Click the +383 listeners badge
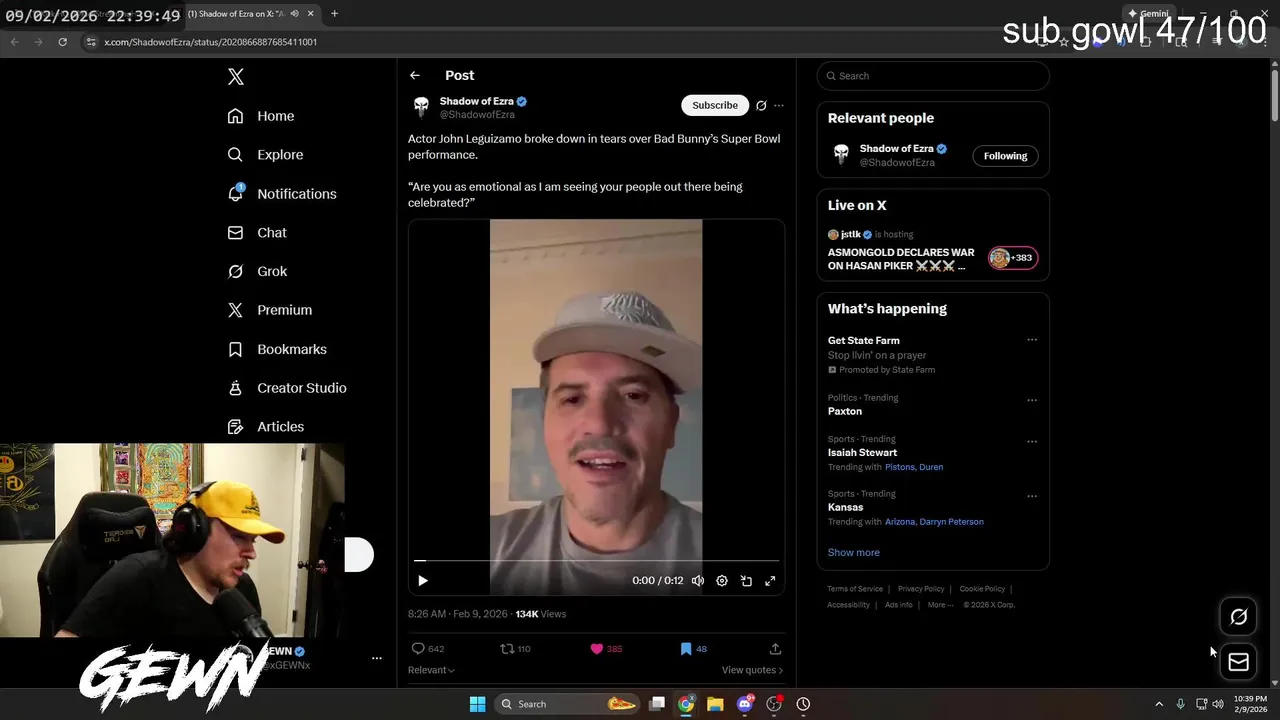 1013,258
